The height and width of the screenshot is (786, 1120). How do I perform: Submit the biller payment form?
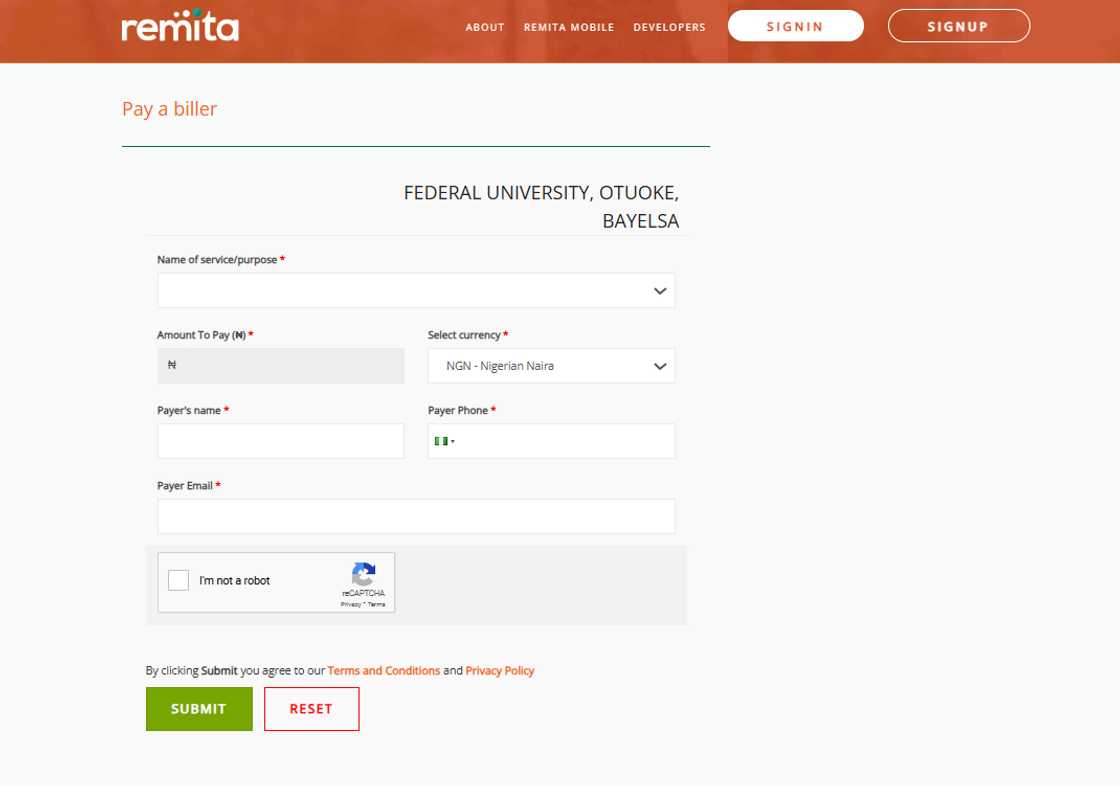(x=199, y=709)
